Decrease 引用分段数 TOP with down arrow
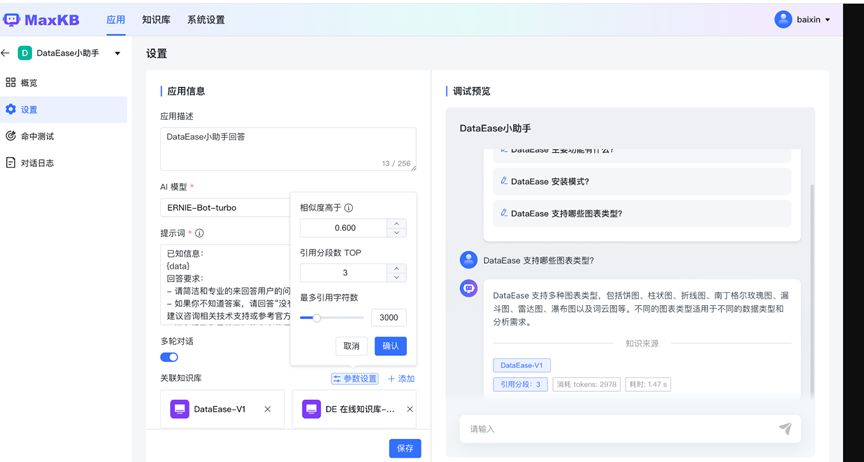The image size is (864, 462). coord(397,277)
